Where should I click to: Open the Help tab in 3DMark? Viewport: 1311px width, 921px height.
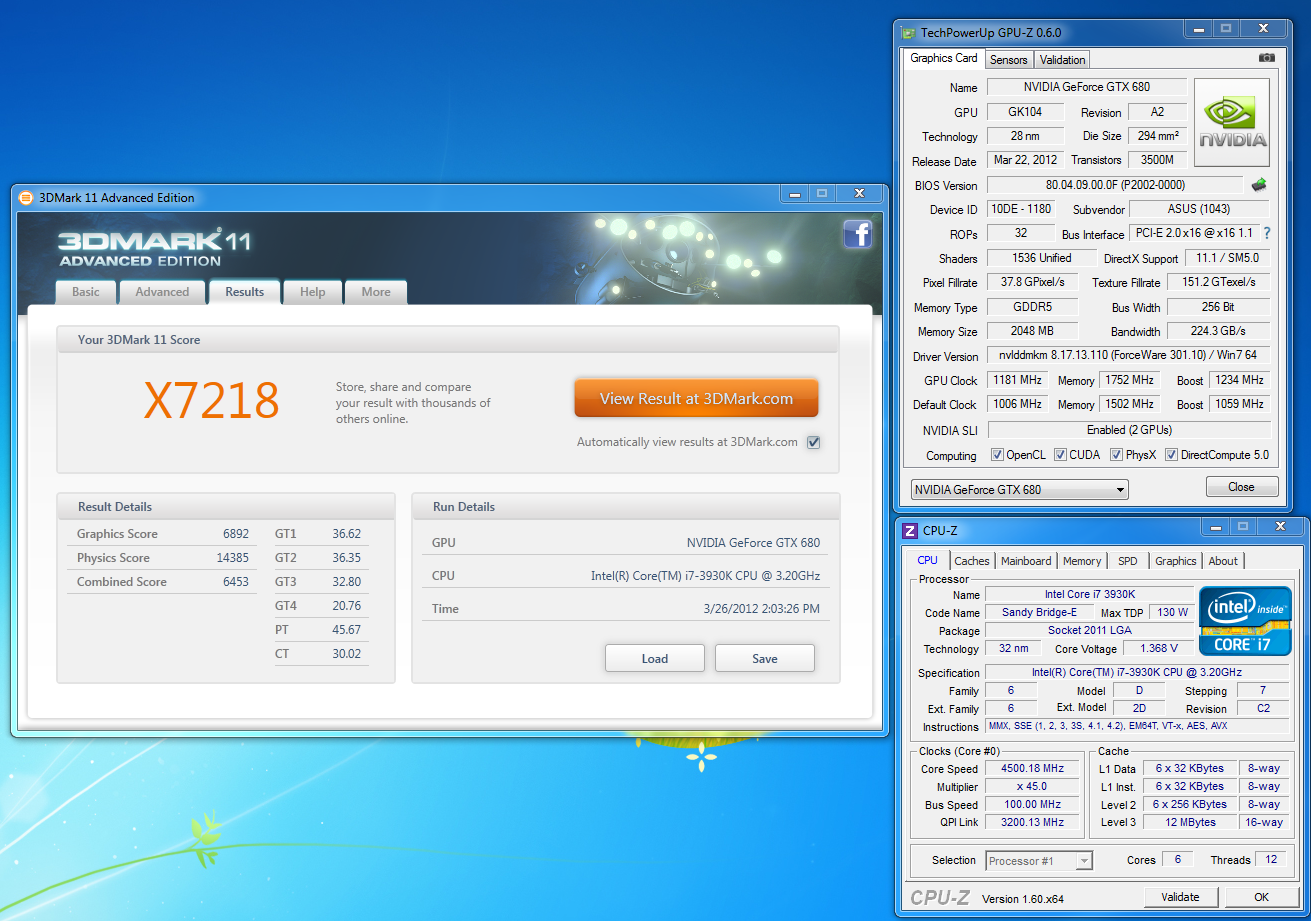[313, 292]
